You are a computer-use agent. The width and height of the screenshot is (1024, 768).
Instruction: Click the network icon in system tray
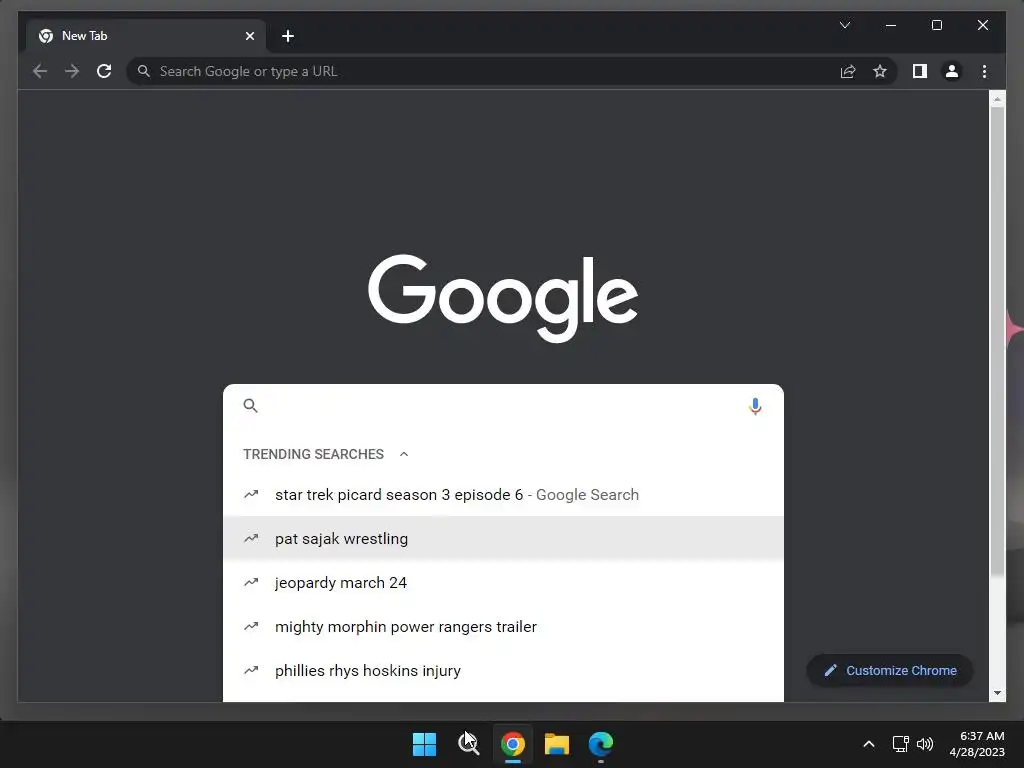(901, 744)
